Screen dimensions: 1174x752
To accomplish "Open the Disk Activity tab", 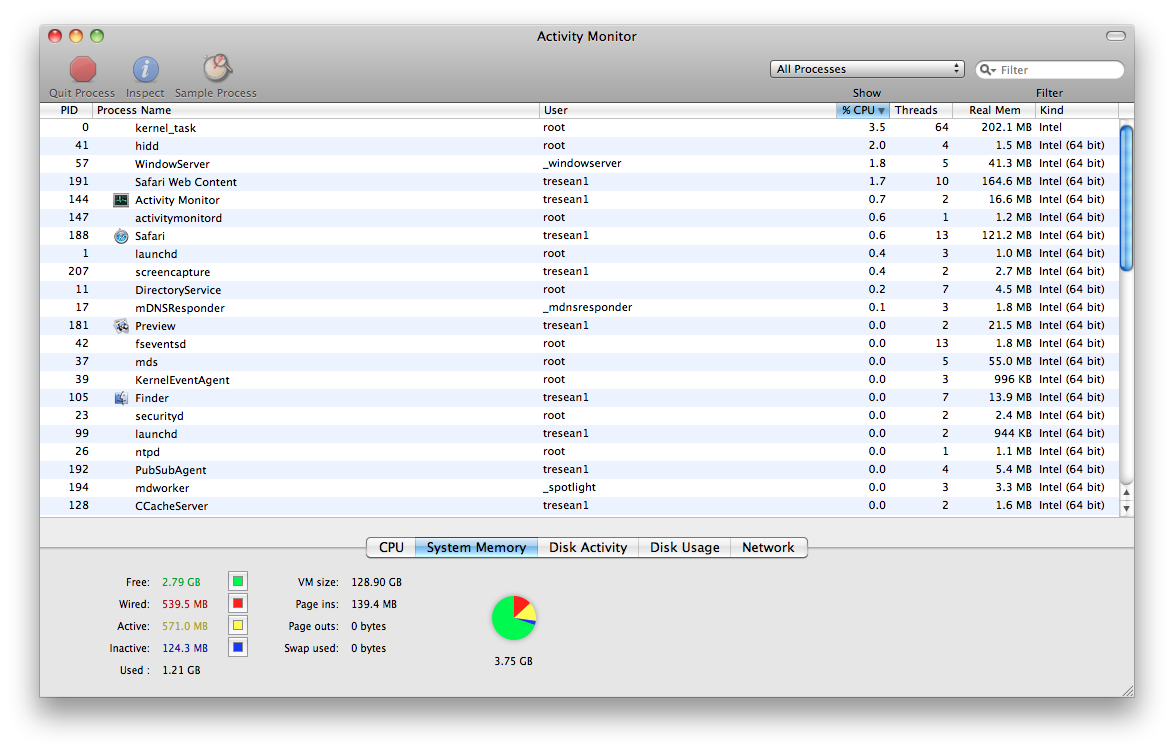I will [588, 548].
